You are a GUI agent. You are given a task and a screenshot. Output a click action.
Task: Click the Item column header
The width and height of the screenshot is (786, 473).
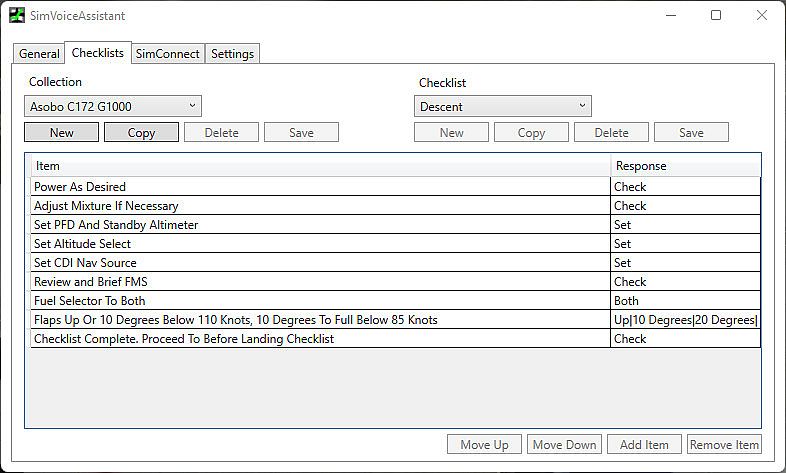[x=48, y=166]
